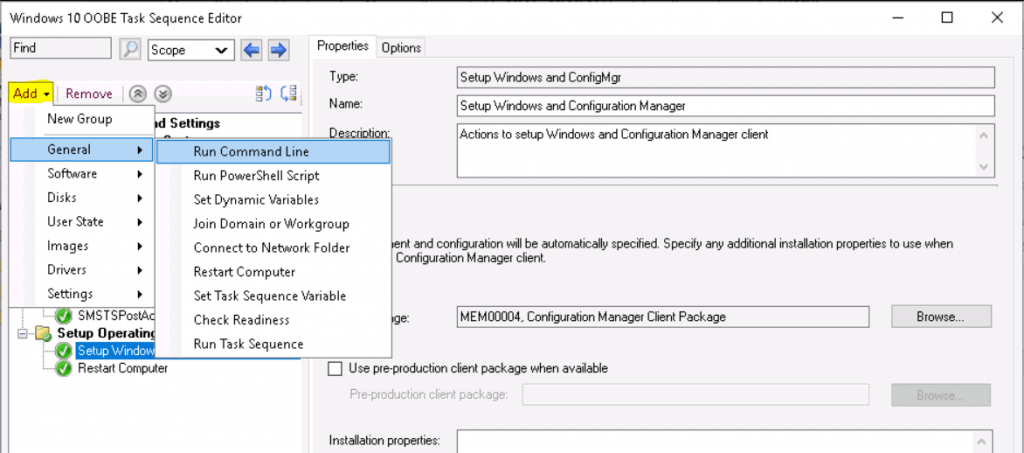Click the down arrow of Description scrollbar

(x=985, y=165)
